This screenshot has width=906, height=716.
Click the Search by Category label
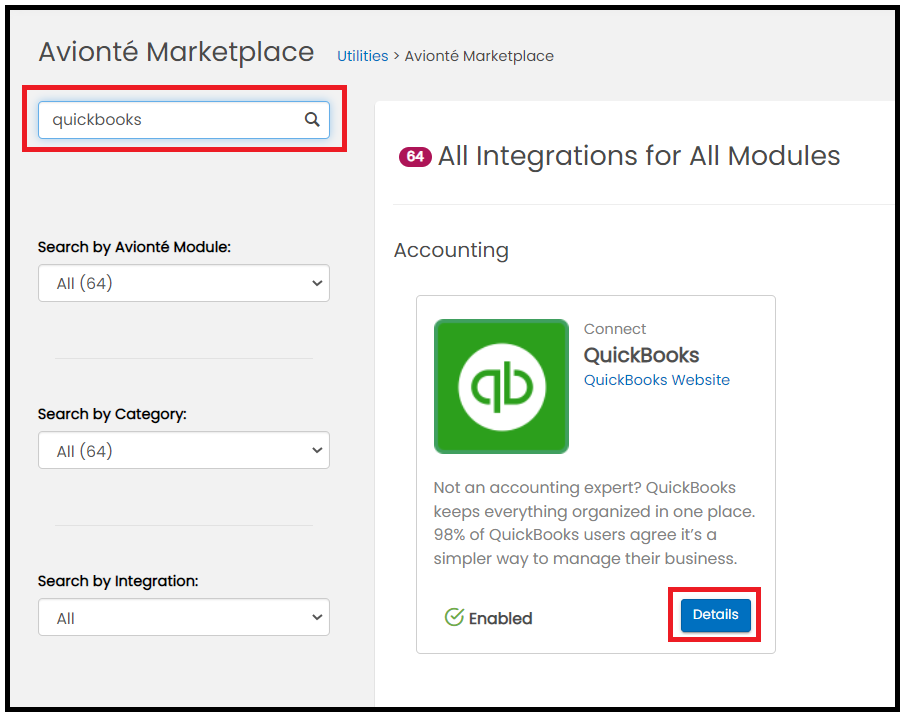coord(112,414)
